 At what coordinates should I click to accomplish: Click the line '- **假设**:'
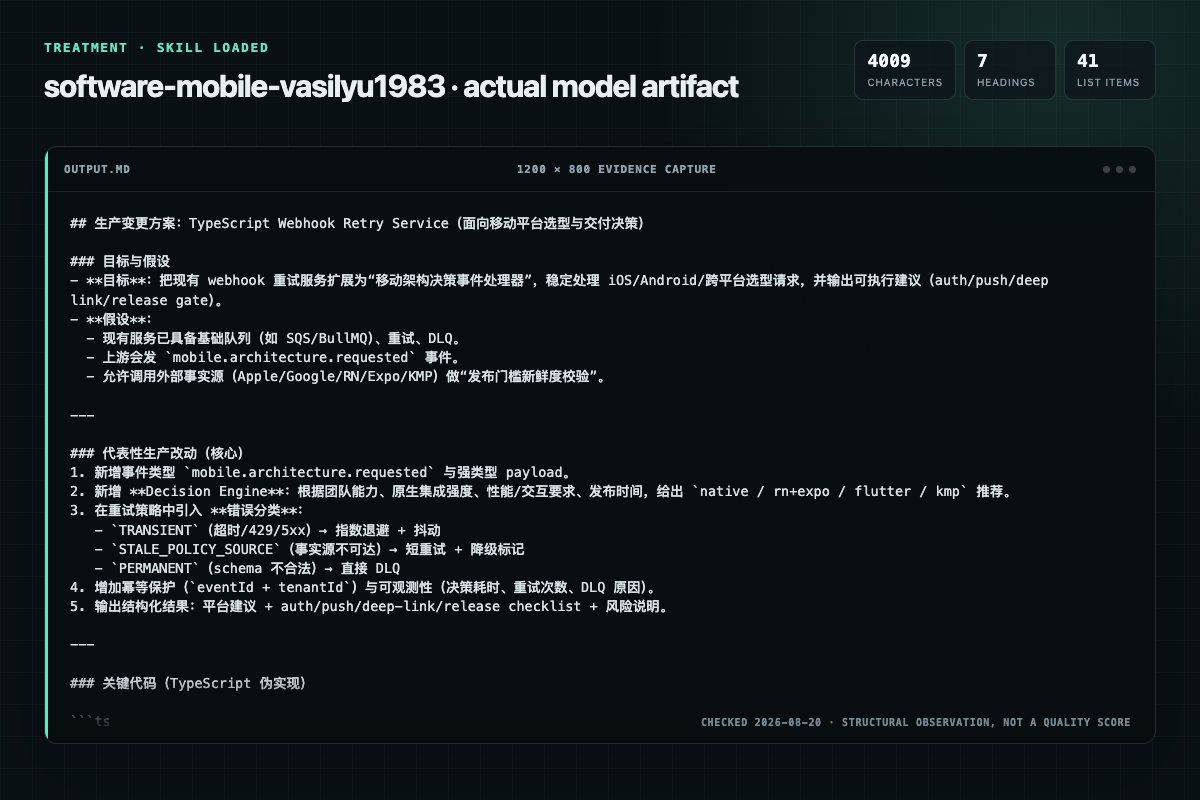[x=113, y=319]
